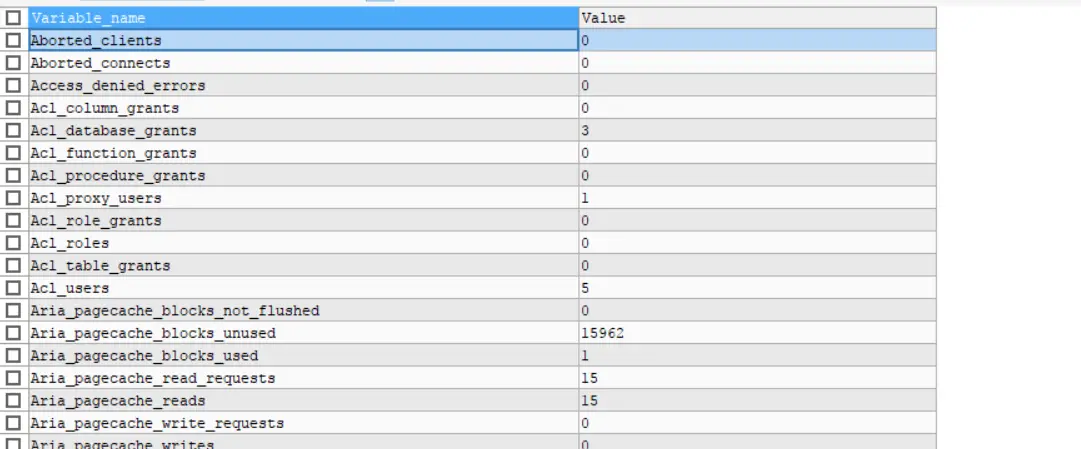Check the Acl_database_grants row checkbox
1081x449 pixels.
click(13, 130)
